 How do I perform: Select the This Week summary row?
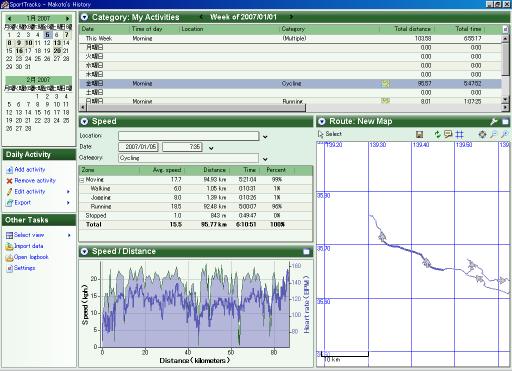pyautogui.click(x=290, y=39)
